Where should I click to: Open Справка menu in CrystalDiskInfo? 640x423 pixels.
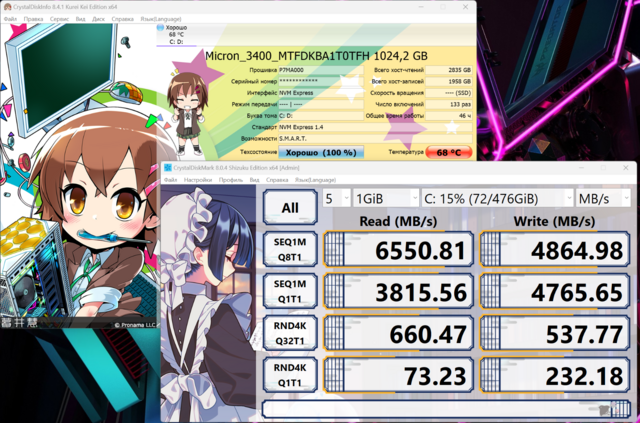coord(122,19)
